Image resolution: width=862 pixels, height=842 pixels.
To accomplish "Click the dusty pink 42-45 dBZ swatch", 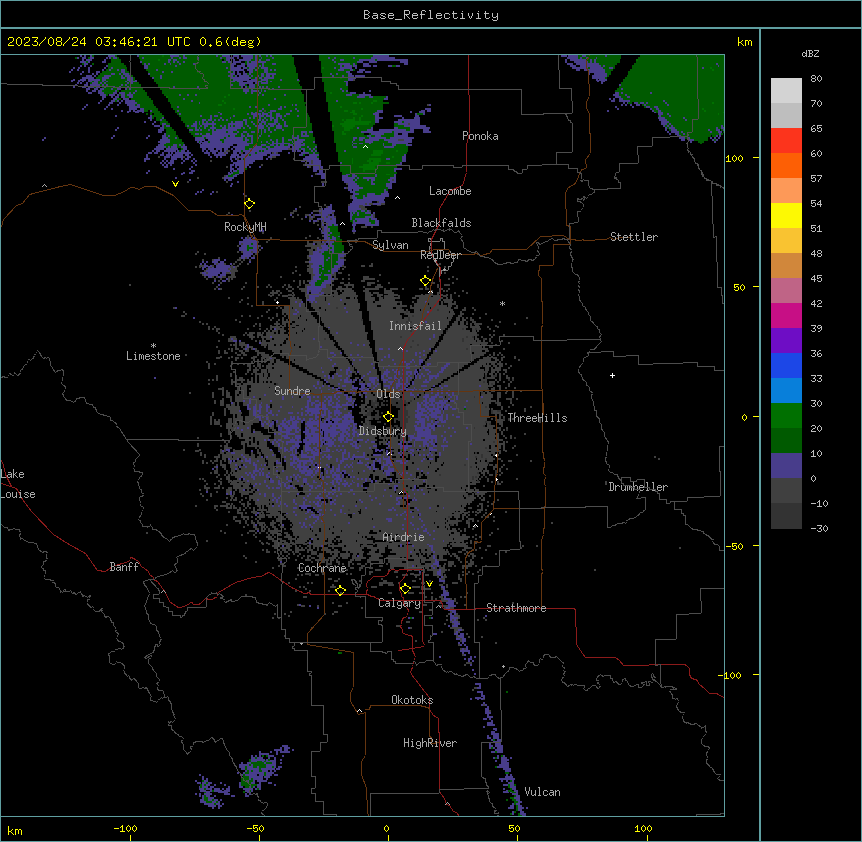I will coord(786,291).
